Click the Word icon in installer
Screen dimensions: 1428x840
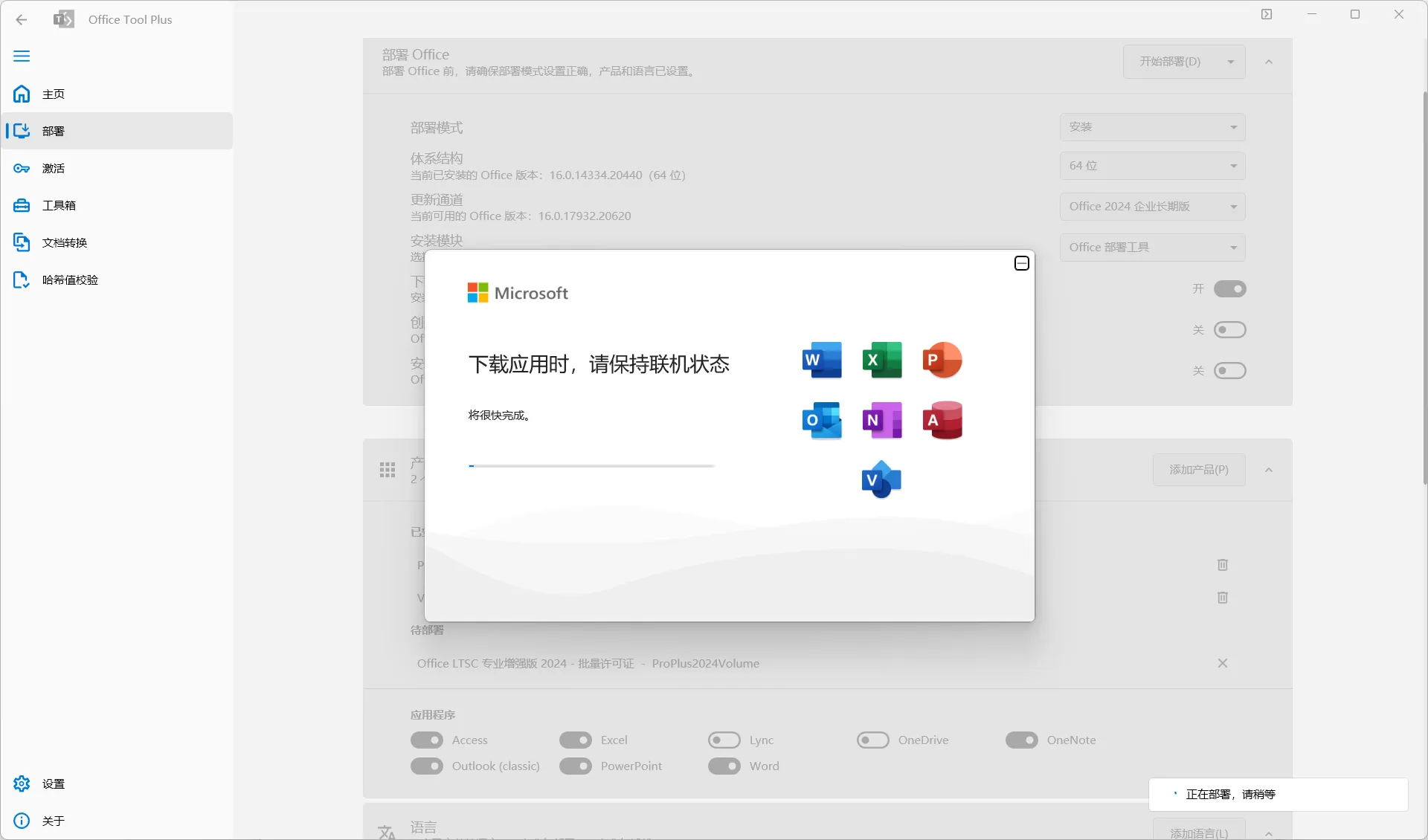tap(822, 360)
